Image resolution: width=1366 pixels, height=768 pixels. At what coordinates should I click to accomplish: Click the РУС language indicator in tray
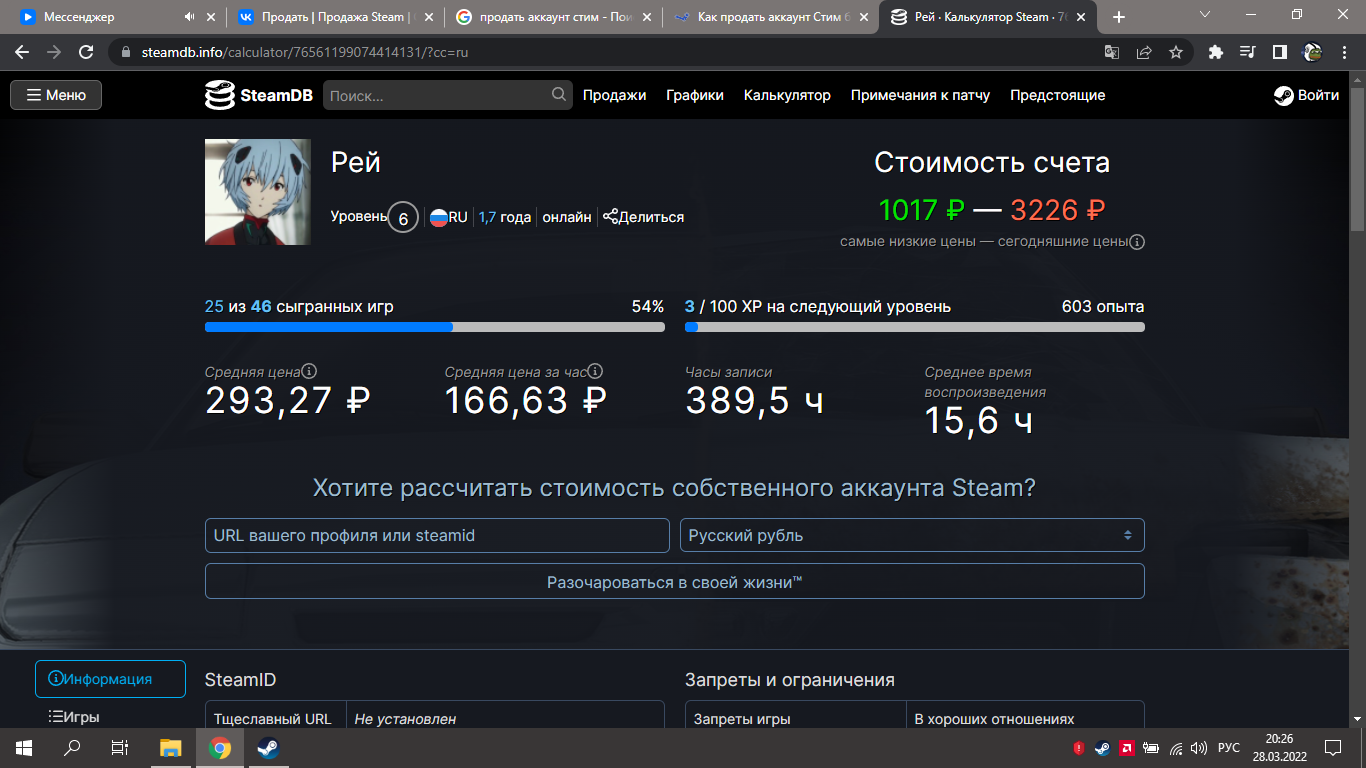[1229, 747]
